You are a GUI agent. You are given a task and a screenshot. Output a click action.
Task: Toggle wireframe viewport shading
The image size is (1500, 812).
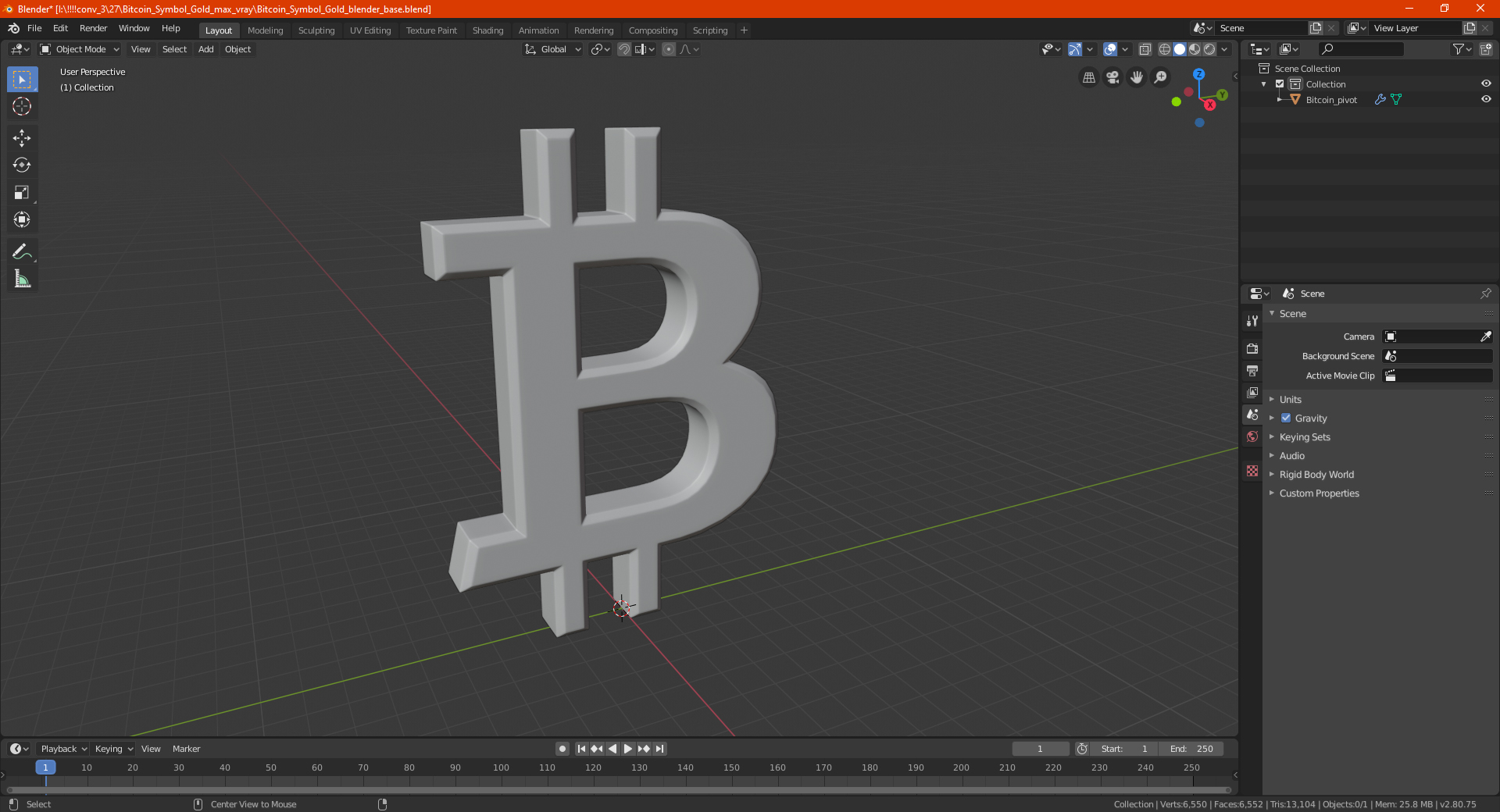coord(1165,49)
